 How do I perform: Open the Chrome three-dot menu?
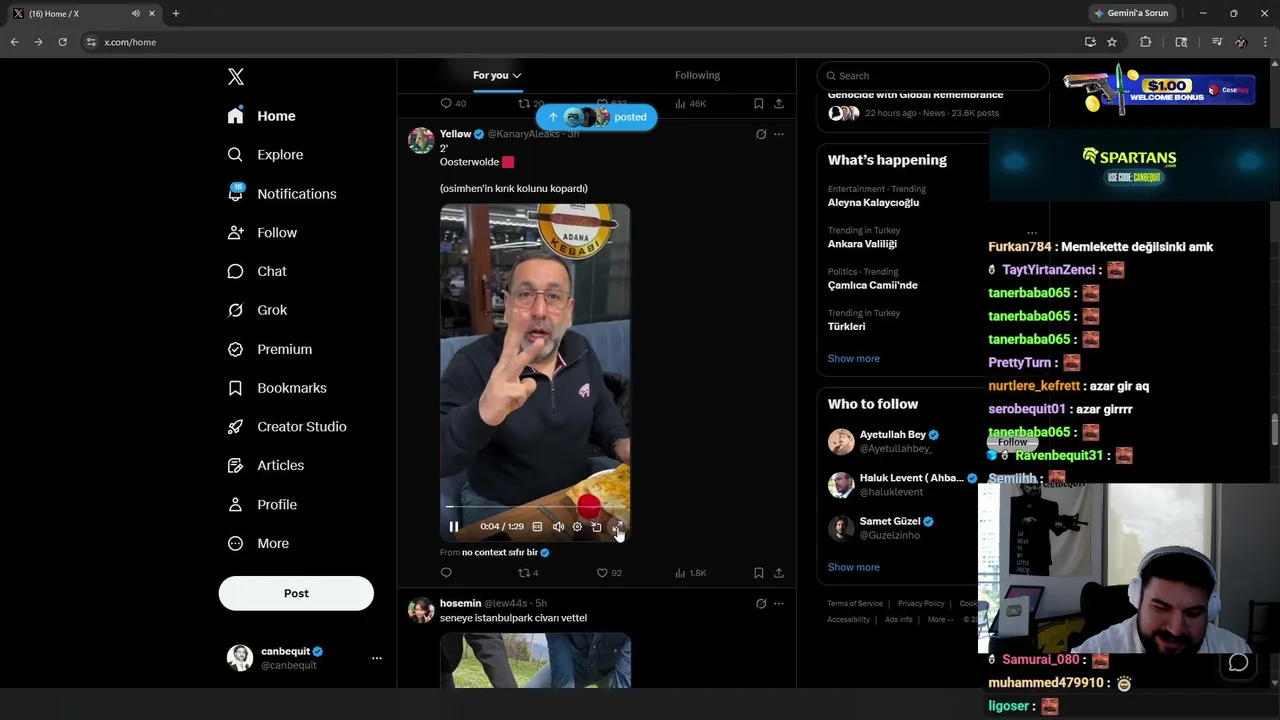pos(1266,42)
